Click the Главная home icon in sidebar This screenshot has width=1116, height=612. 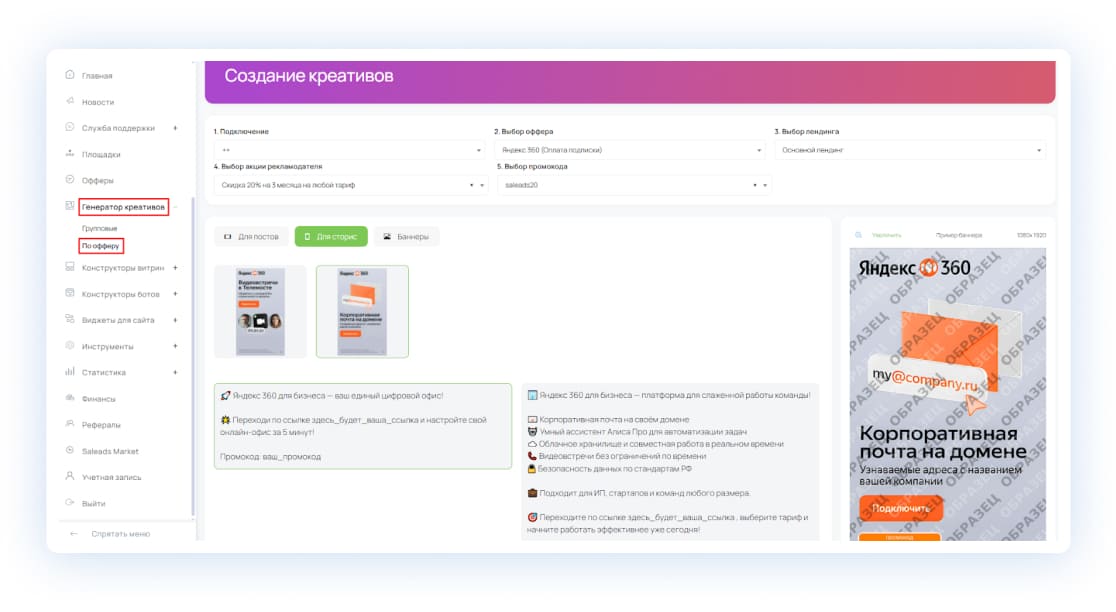point(70,75)
